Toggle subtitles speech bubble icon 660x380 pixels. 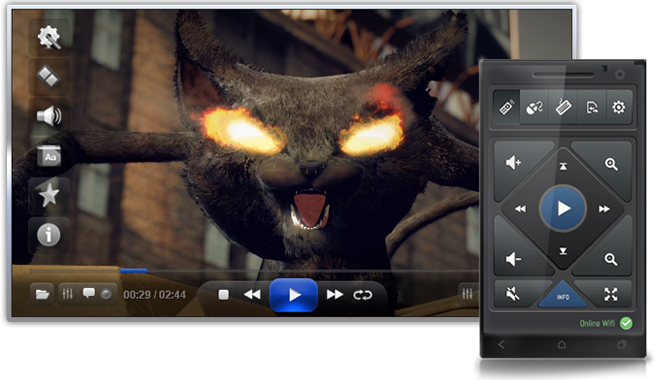point(88,293)
